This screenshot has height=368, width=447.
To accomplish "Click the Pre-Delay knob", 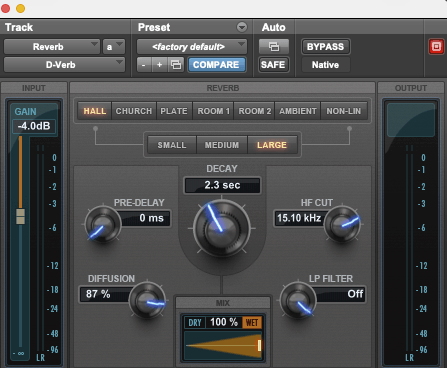I will (x=103, y=224).
